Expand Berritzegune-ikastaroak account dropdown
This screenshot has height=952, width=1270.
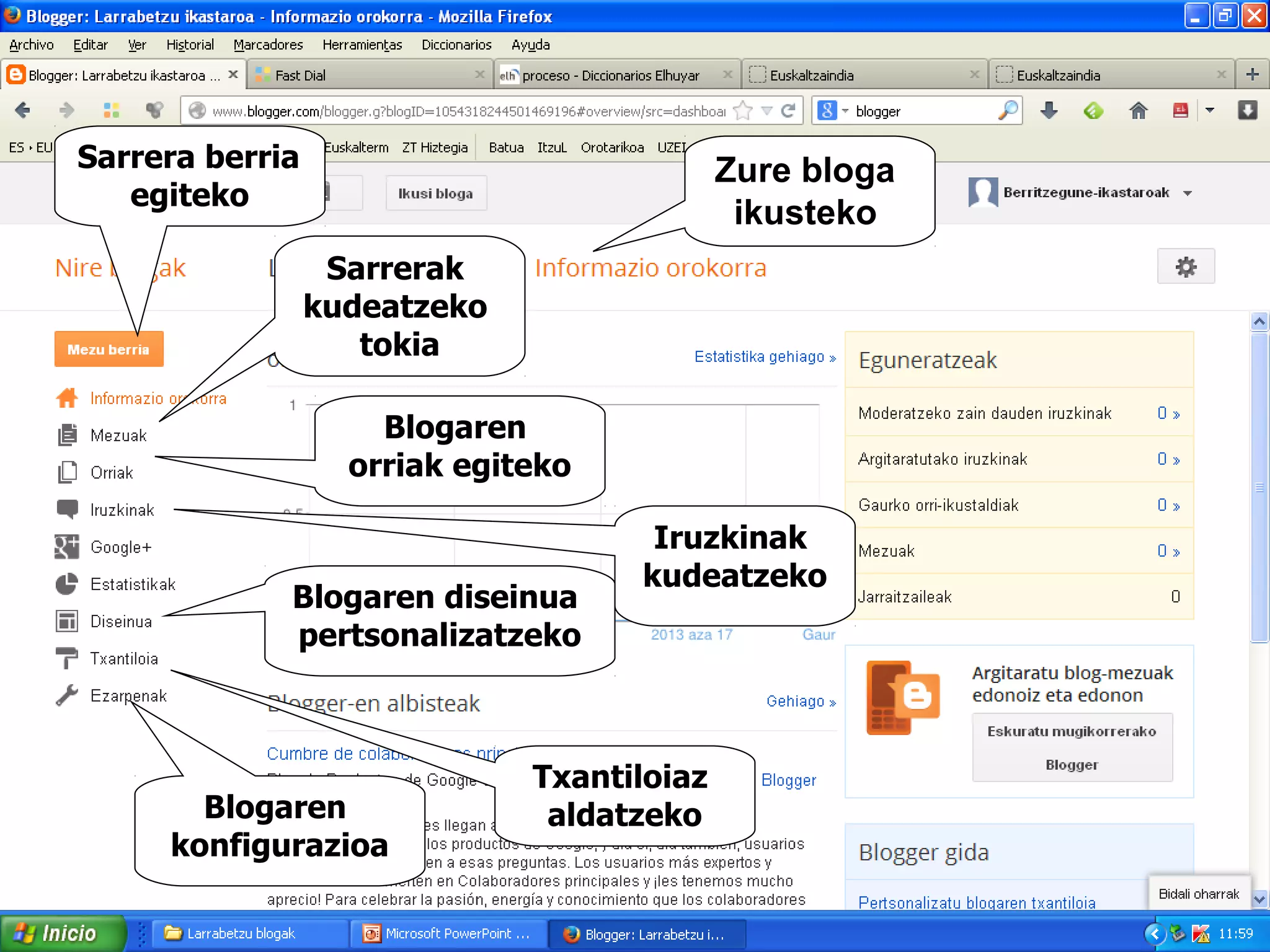coord(1188,193)
